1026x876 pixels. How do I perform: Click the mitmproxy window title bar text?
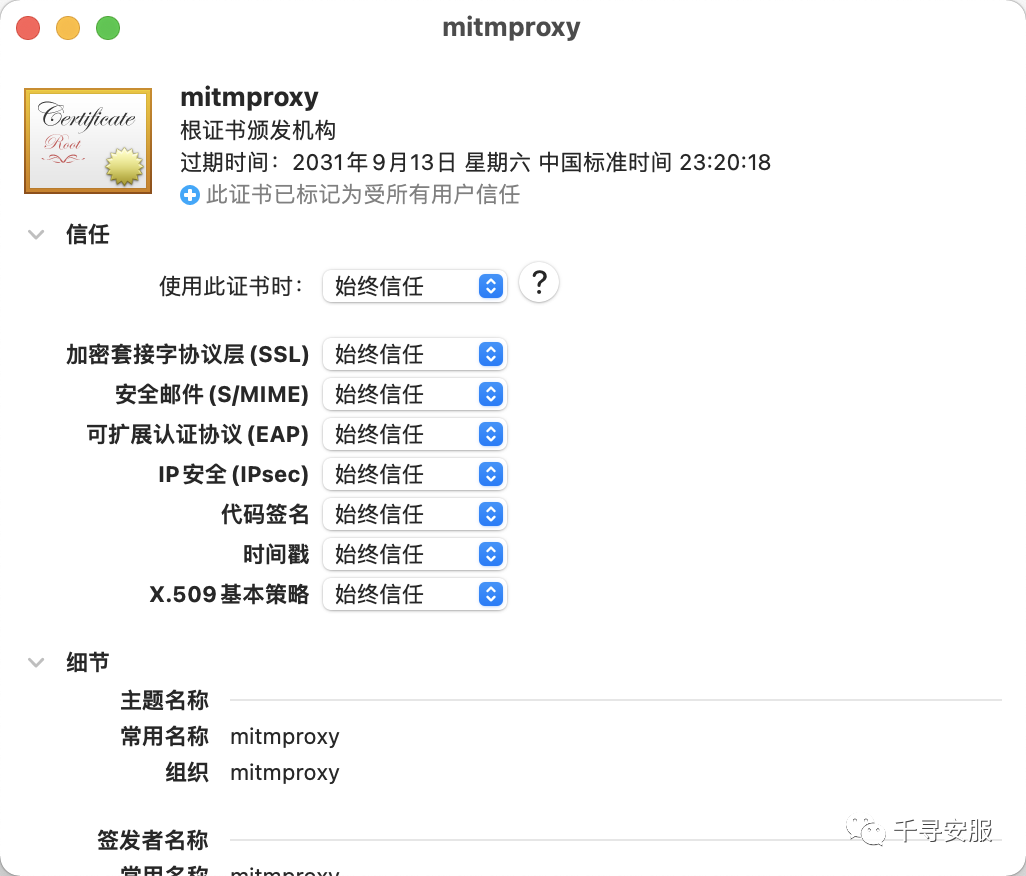(x=511, y=28)
